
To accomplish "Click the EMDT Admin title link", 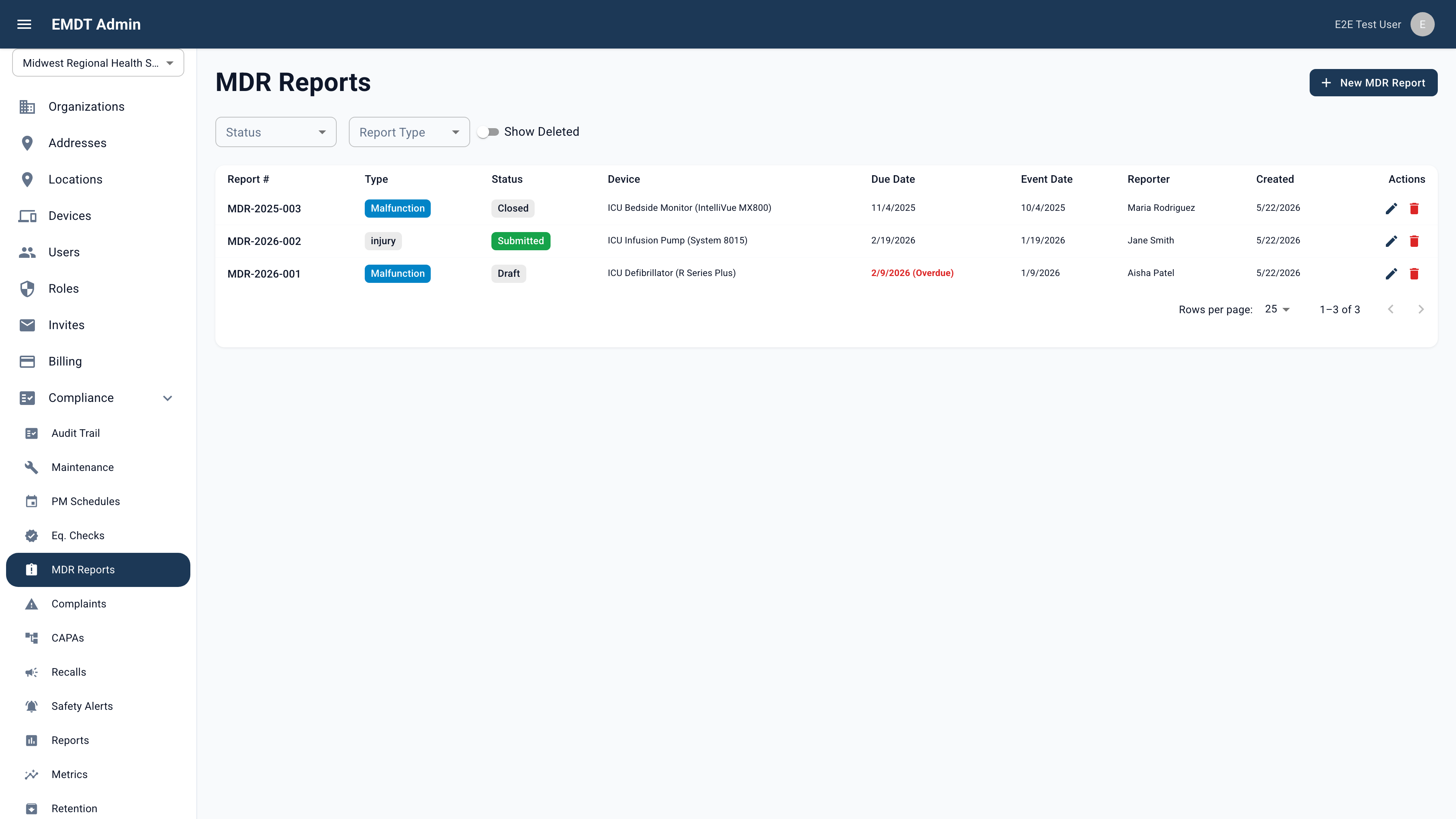I will tap(96, 24).
